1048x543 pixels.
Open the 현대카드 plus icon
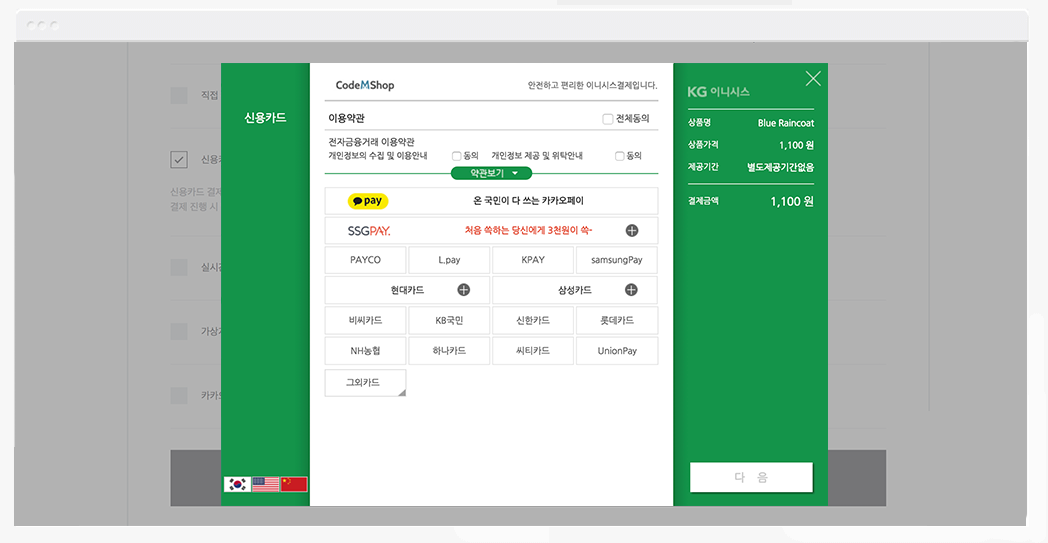coord(463,290)
